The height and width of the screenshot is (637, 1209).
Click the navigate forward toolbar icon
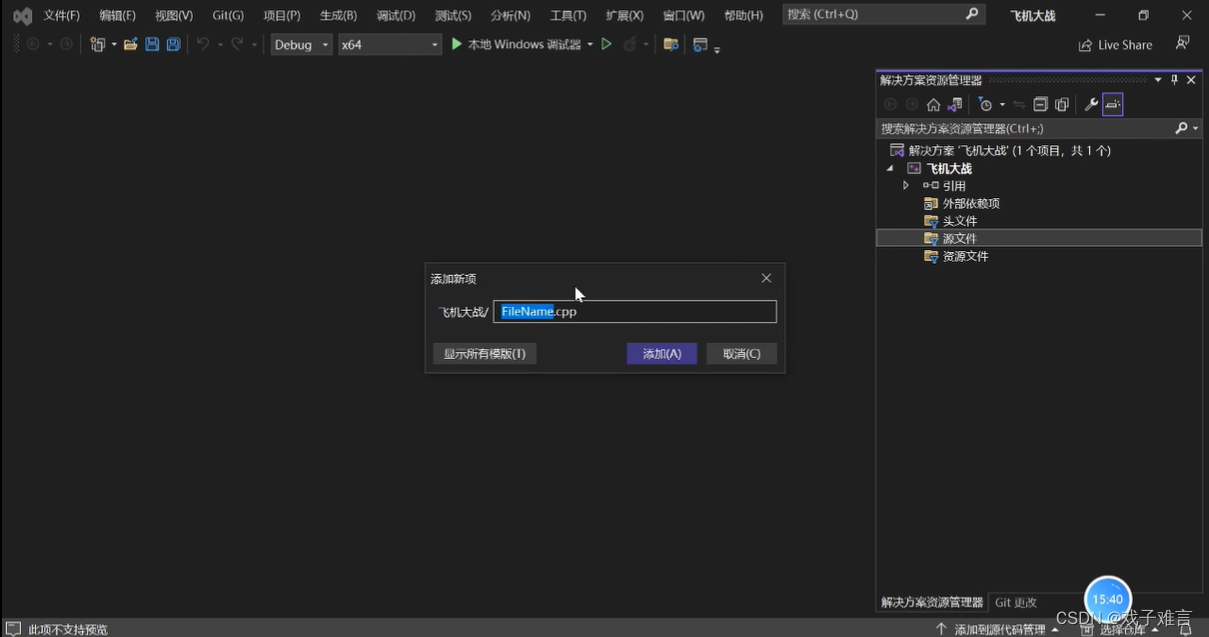66,45
